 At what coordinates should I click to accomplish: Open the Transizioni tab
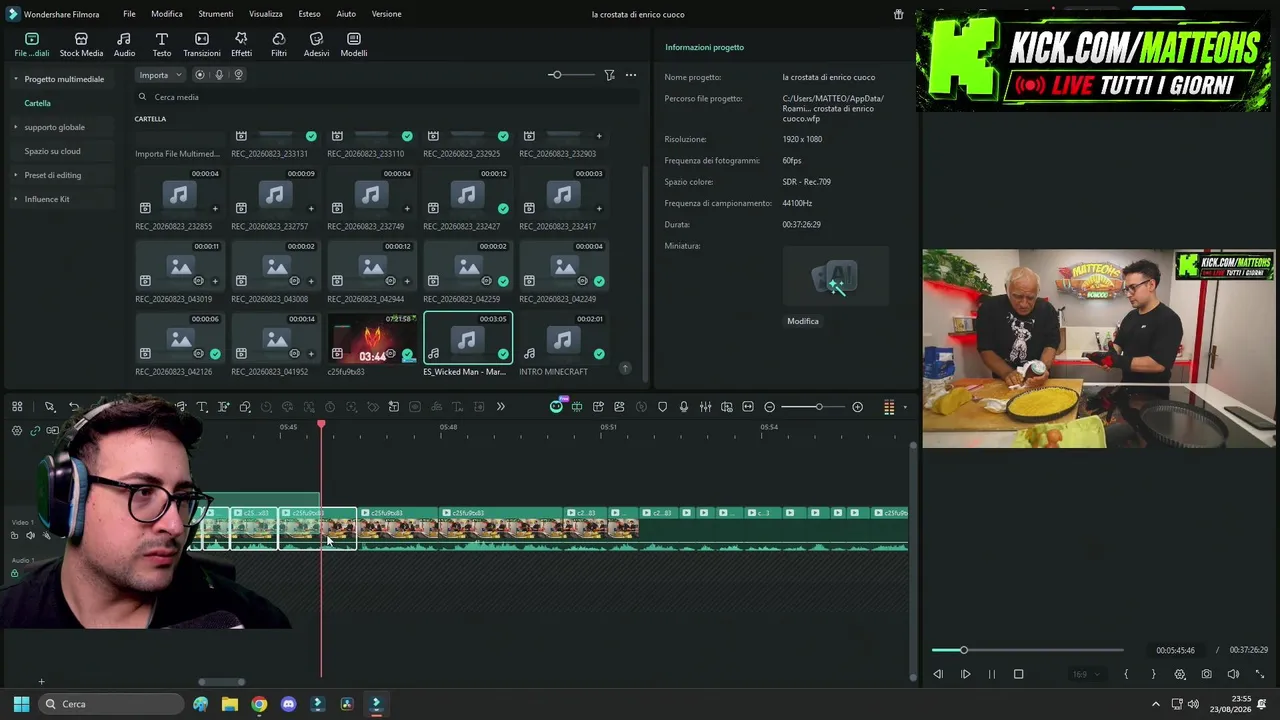pos(202,44)
